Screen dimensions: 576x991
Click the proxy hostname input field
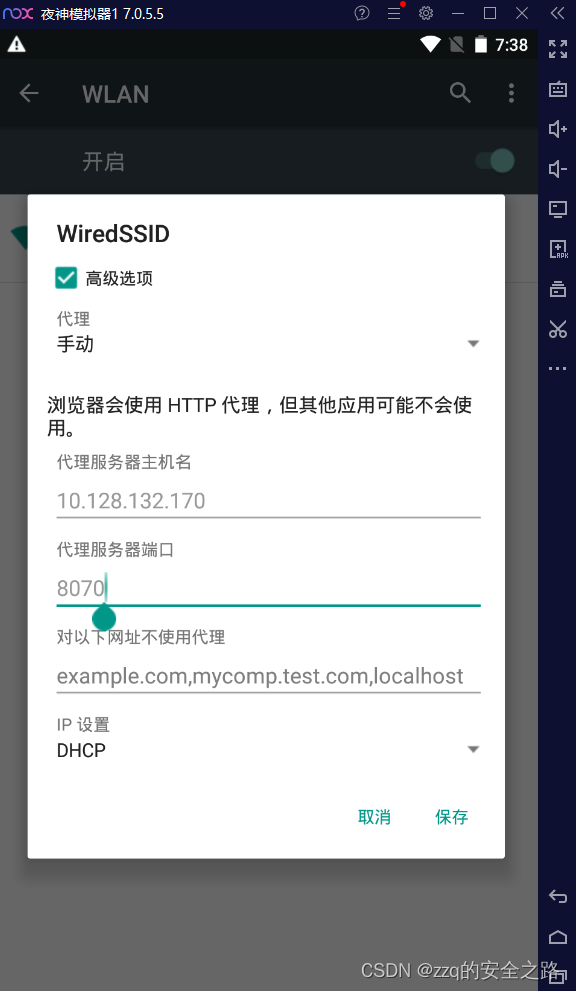pos(268,500)
